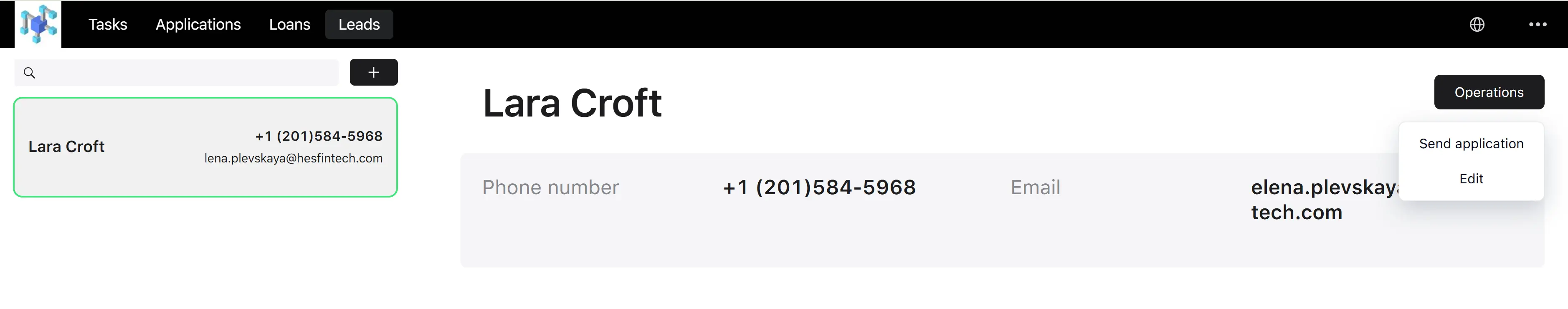The width and height of the screenshot is (1568, 309).
Task: Click the email address in details panel
Action: click(1325, 200)
